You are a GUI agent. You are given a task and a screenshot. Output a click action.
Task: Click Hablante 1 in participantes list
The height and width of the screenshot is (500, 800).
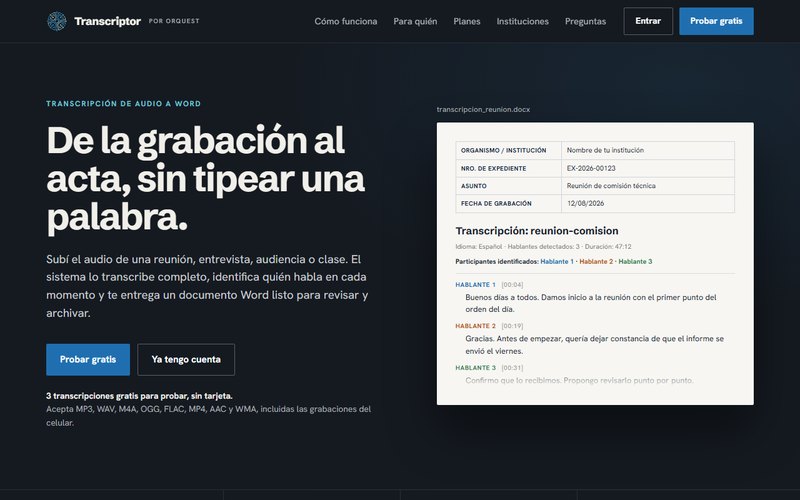pos(557,261)
